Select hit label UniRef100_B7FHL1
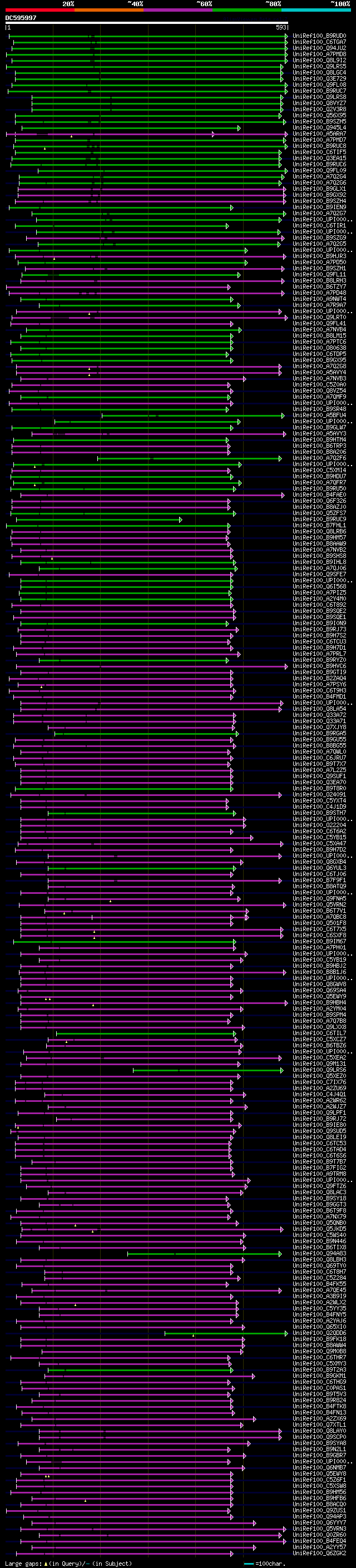 click(x=319, y=525)
